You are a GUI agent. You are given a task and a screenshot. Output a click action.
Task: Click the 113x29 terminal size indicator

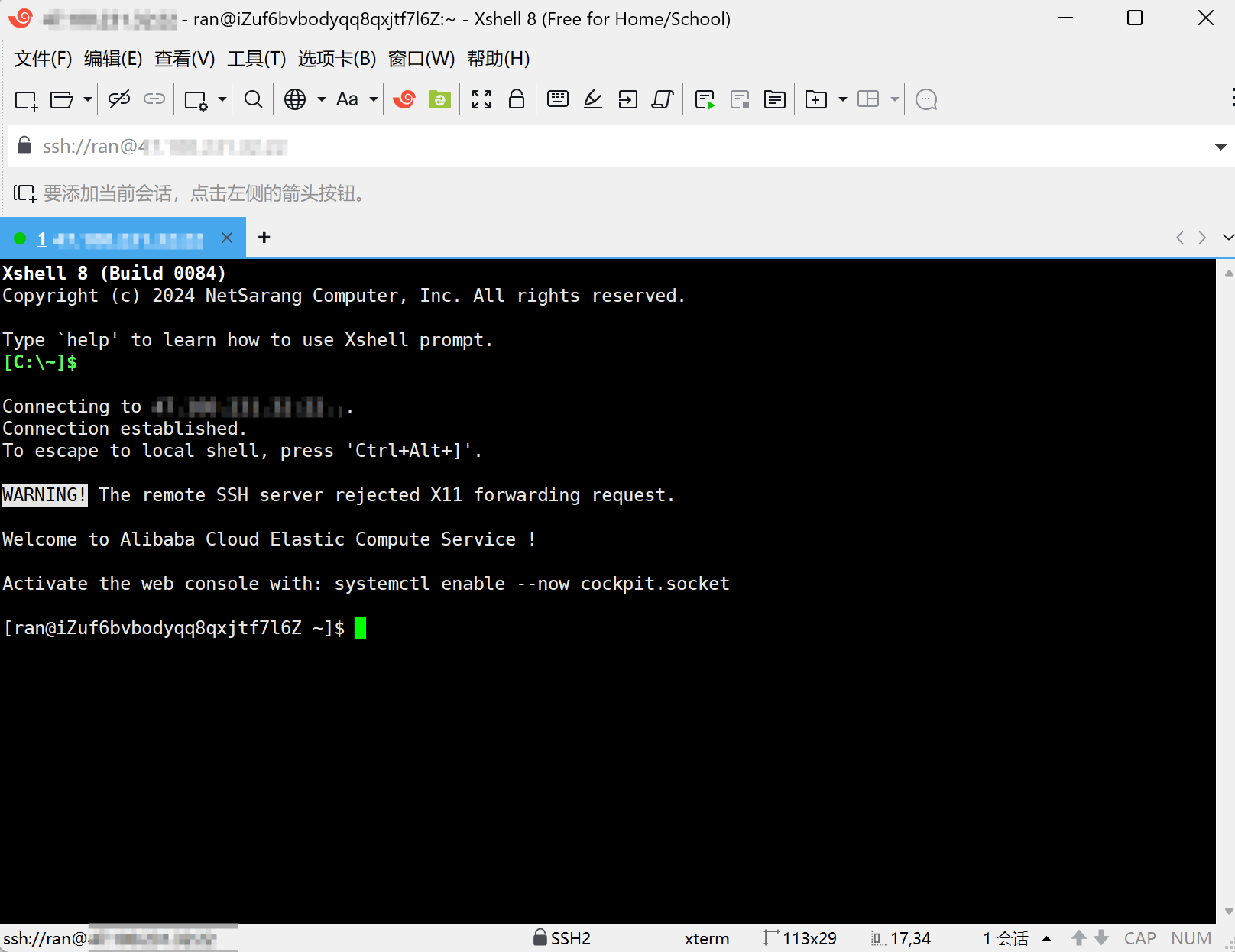800,937
